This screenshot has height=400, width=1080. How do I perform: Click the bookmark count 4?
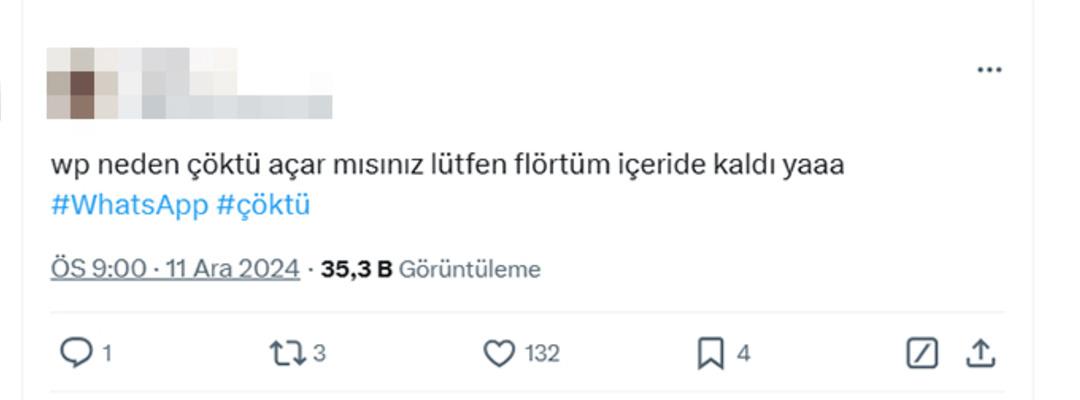[x=744, y=354]
